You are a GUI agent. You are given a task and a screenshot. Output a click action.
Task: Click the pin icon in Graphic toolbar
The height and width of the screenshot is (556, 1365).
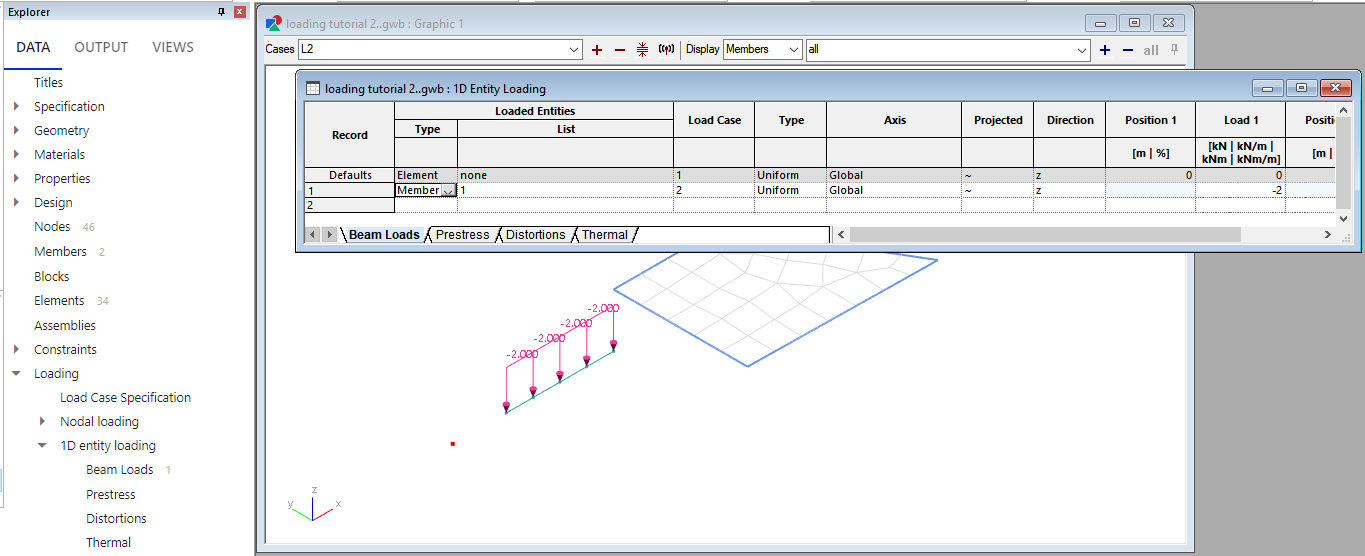tap(1174, 49)
